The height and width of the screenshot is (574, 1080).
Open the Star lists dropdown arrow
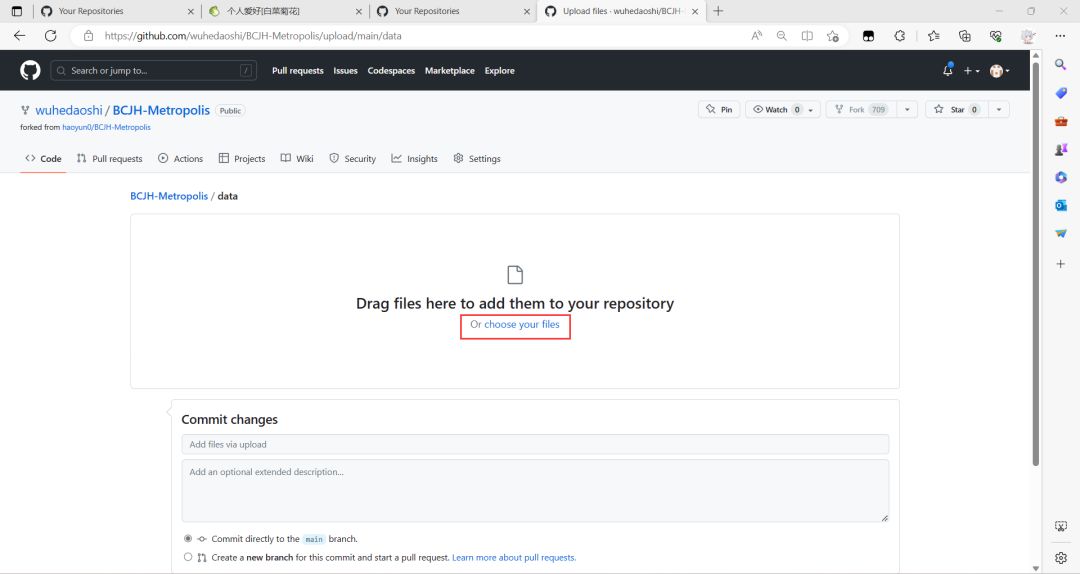[999, 110]
